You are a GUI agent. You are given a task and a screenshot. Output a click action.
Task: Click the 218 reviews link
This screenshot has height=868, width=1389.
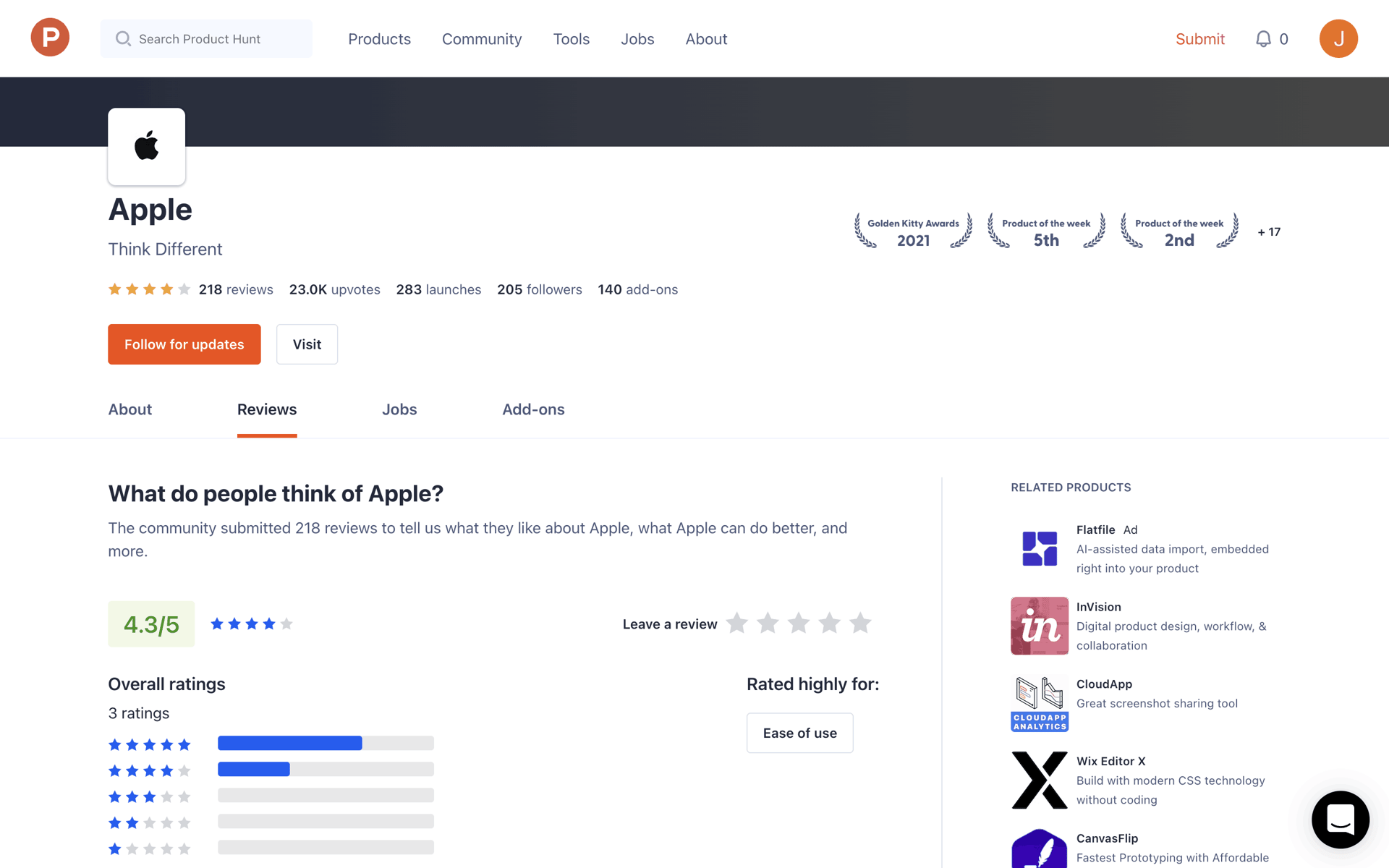pos(236,289)
